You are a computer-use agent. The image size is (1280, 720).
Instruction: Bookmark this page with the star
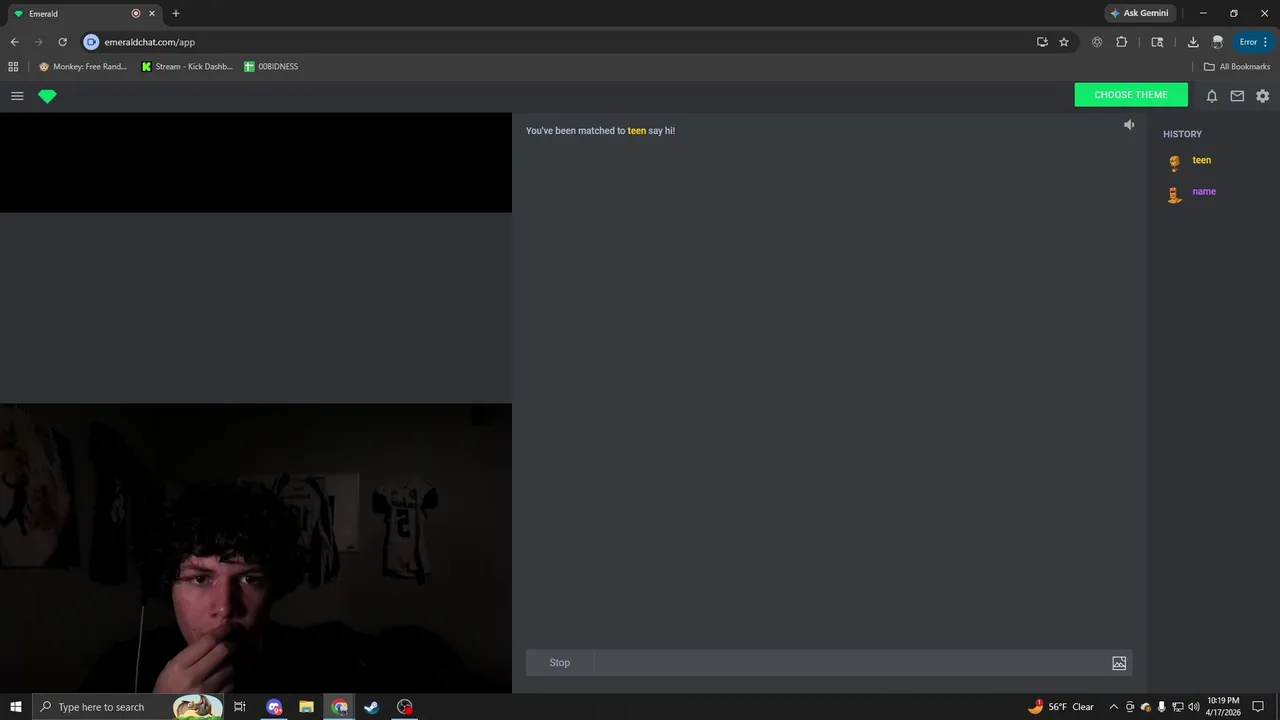(1064, 42)
